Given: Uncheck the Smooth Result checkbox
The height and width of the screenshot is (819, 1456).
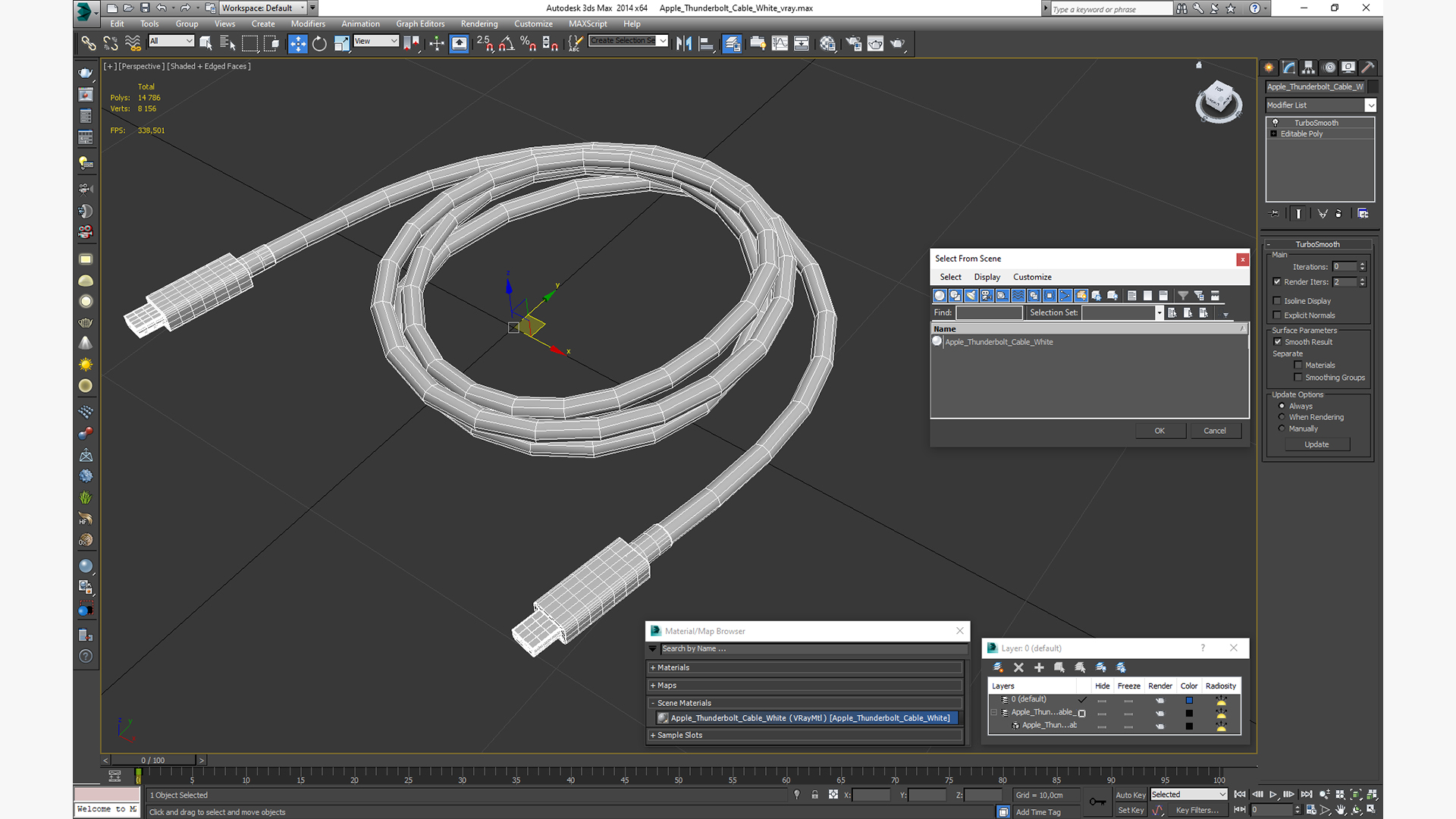Looking at the screenshot, I should [x=1278, y=342].
